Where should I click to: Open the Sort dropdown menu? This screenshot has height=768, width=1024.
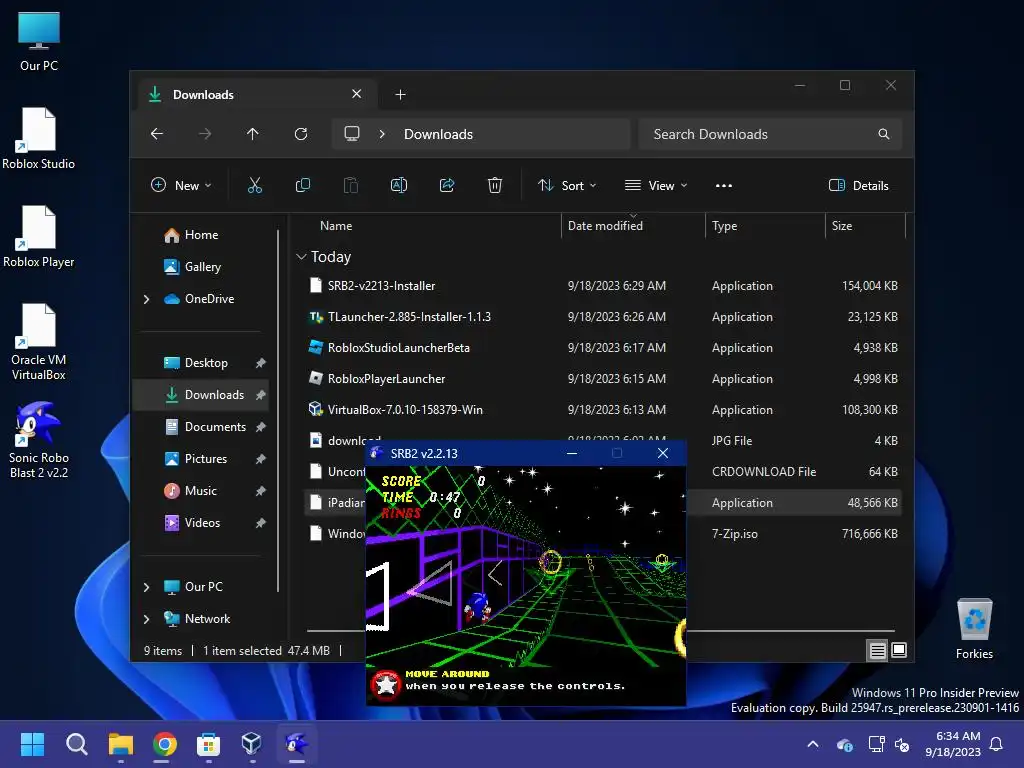tap(567, 185)
